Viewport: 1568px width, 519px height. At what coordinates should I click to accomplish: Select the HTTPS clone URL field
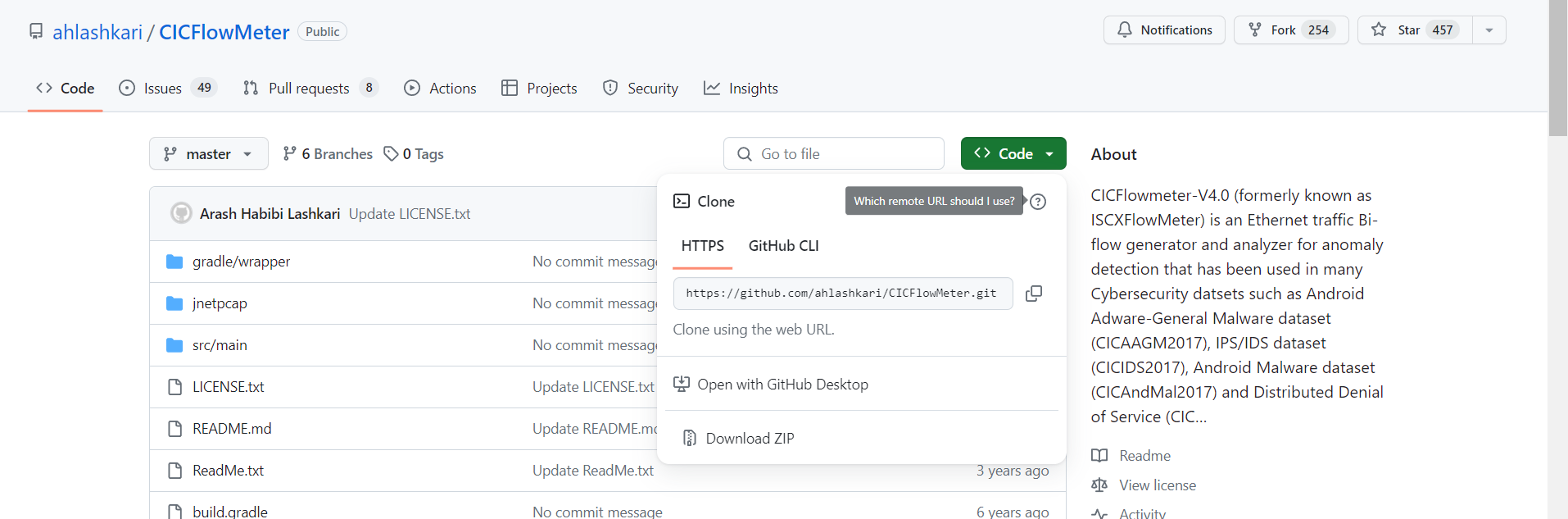843,294
